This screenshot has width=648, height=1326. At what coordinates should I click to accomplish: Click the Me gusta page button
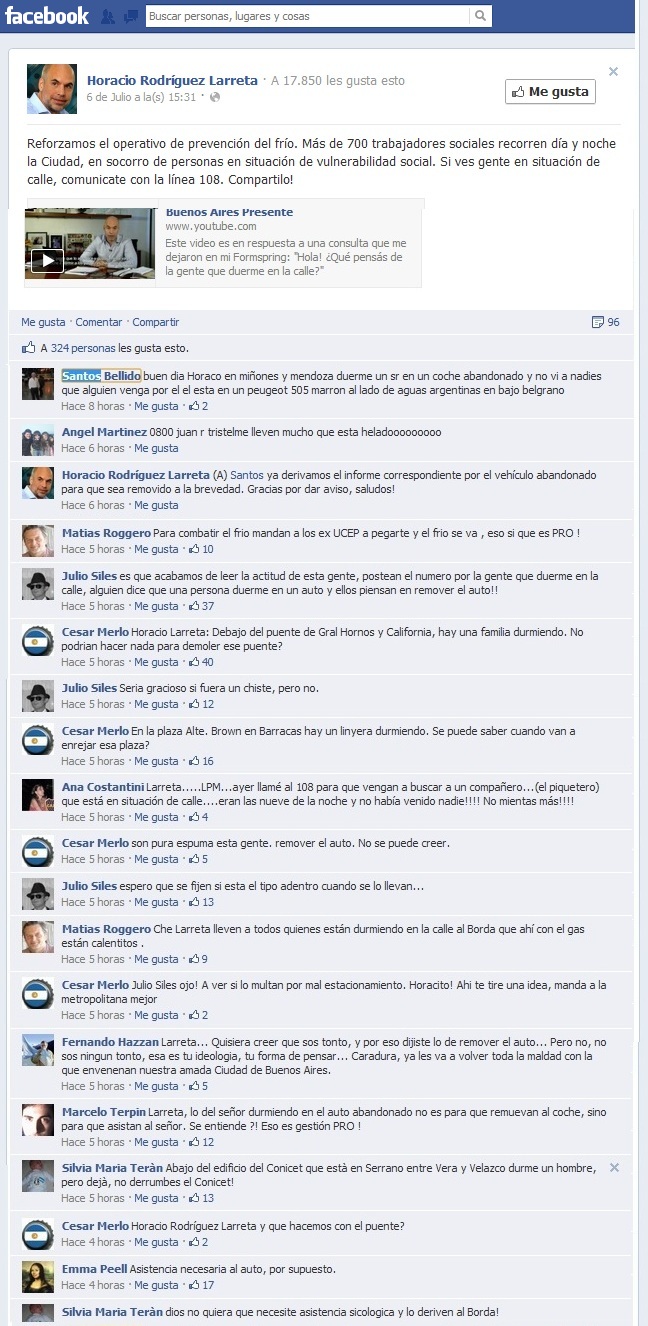point(550,91)
